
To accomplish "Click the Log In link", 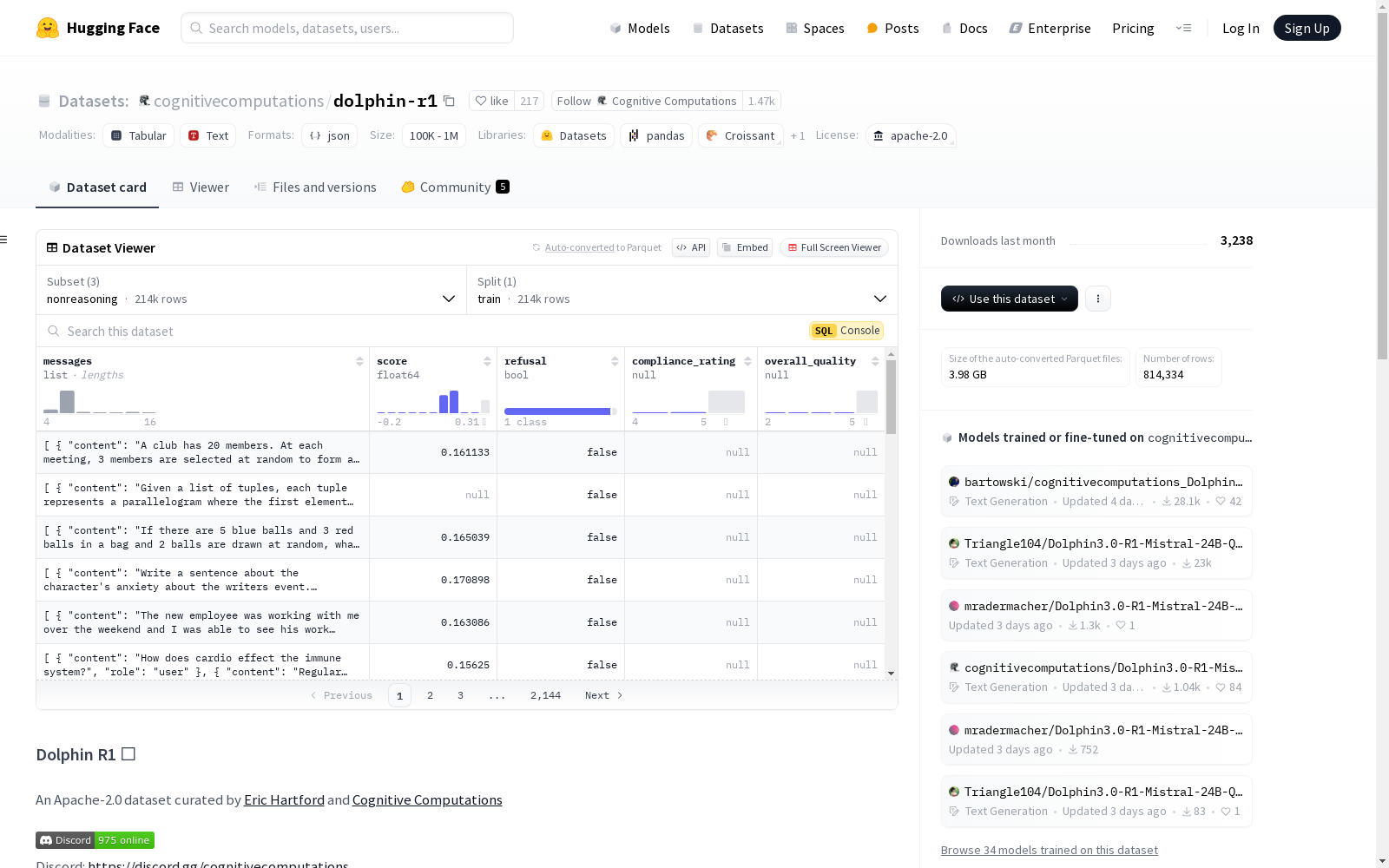I will click(x=1241, y=28).
